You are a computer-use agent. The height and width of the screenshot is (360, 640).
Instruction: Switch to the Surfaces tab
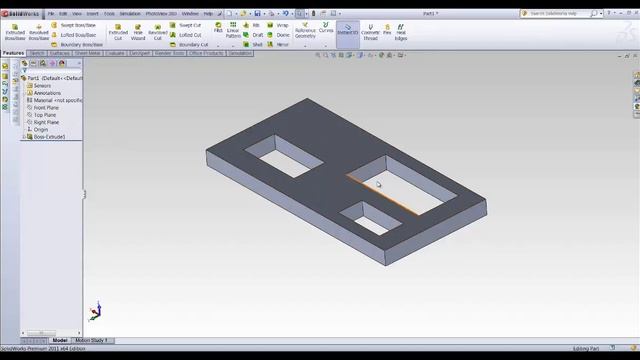60,53
